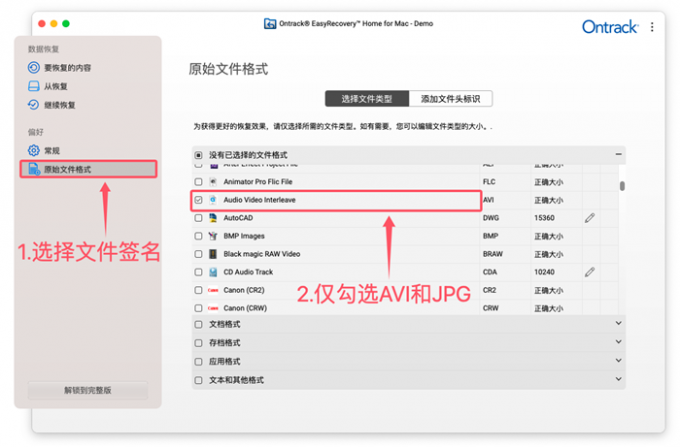The width and height of the screenshot is (680, 447).
Task: Check the Black magic RAW Video checkbox
Action: tap(198, 254)
